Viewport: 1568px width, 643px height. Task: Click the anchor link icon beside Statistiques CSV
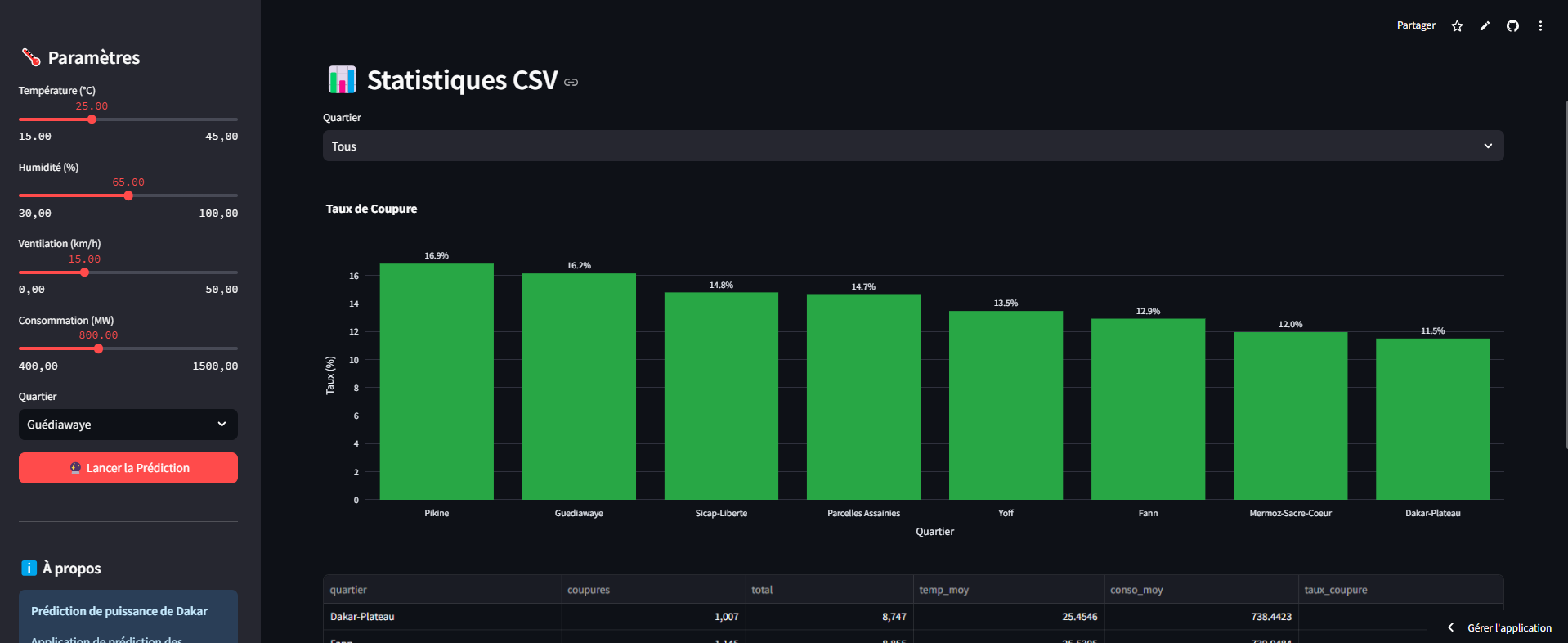[571, 82]
